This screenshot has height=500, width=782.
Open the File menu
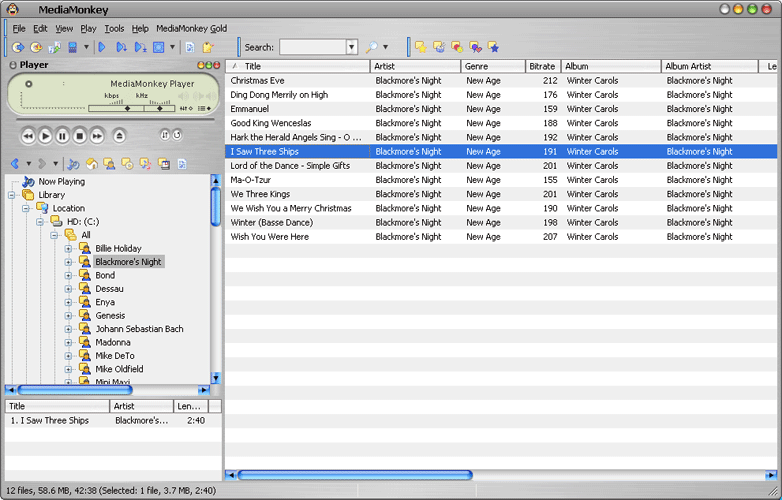point(19,28)
